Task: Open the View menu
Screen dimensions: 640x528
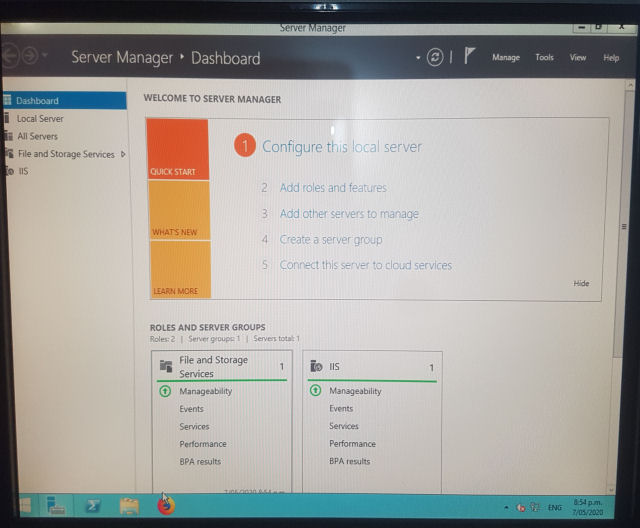Action: (578, 58)
